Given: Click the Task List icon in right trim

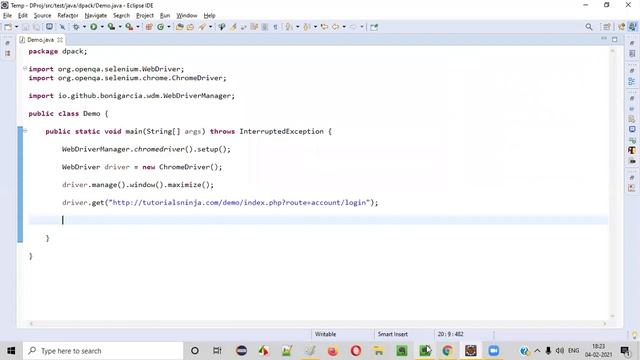Looking at the screenshot, I should [632, 53].
